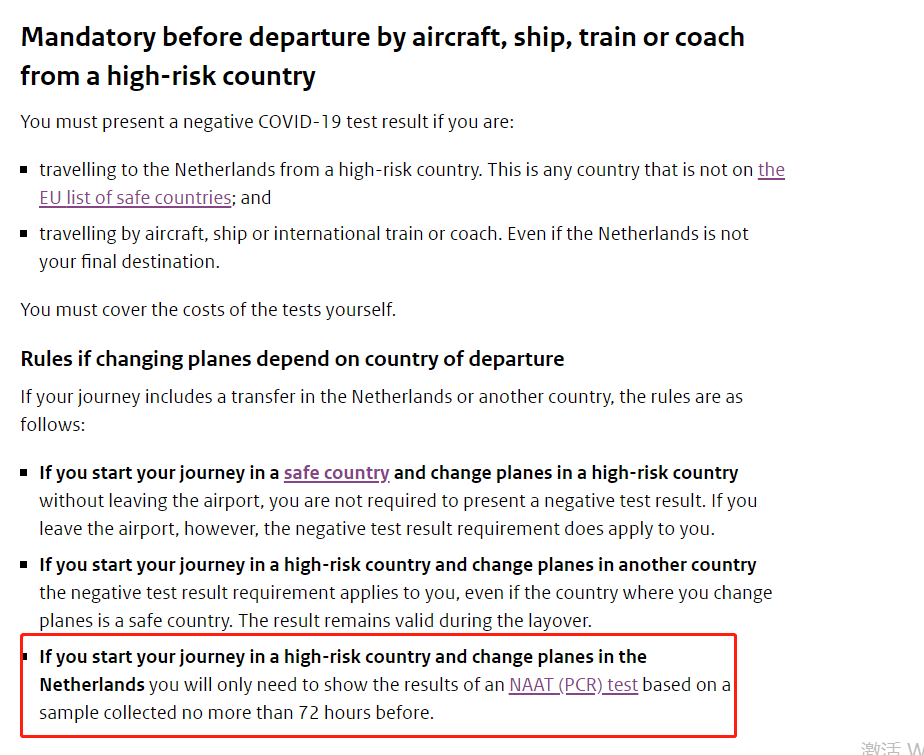Screen dimensions: 924x755
Task: Click the bold "Netherlands" word in the red box
Action: pos(92,684)
